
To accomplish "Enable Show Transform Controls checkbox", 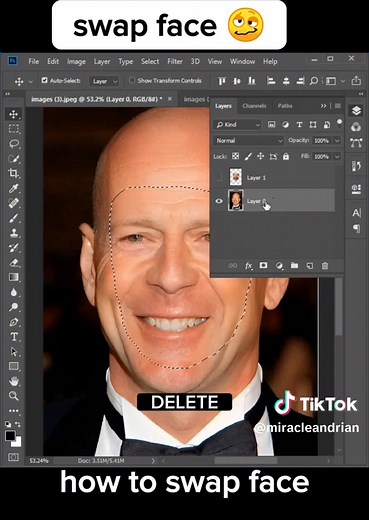I will 132,80.
